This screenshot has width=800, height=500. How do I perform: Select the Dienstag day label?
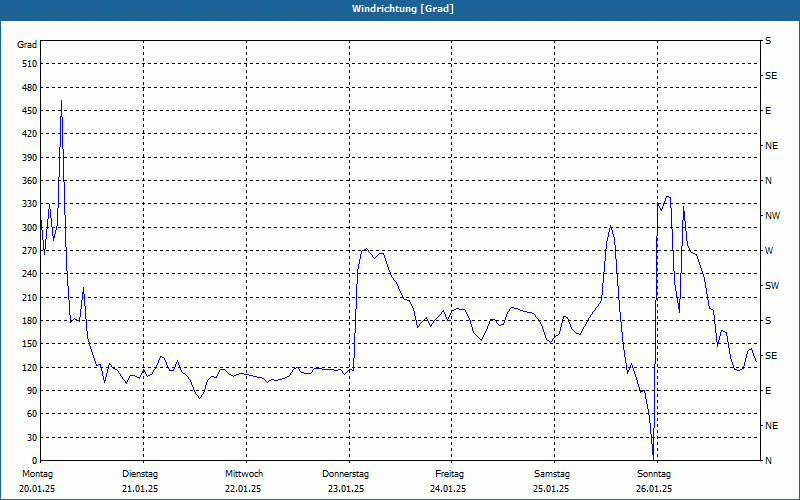[x=140, y=474]
